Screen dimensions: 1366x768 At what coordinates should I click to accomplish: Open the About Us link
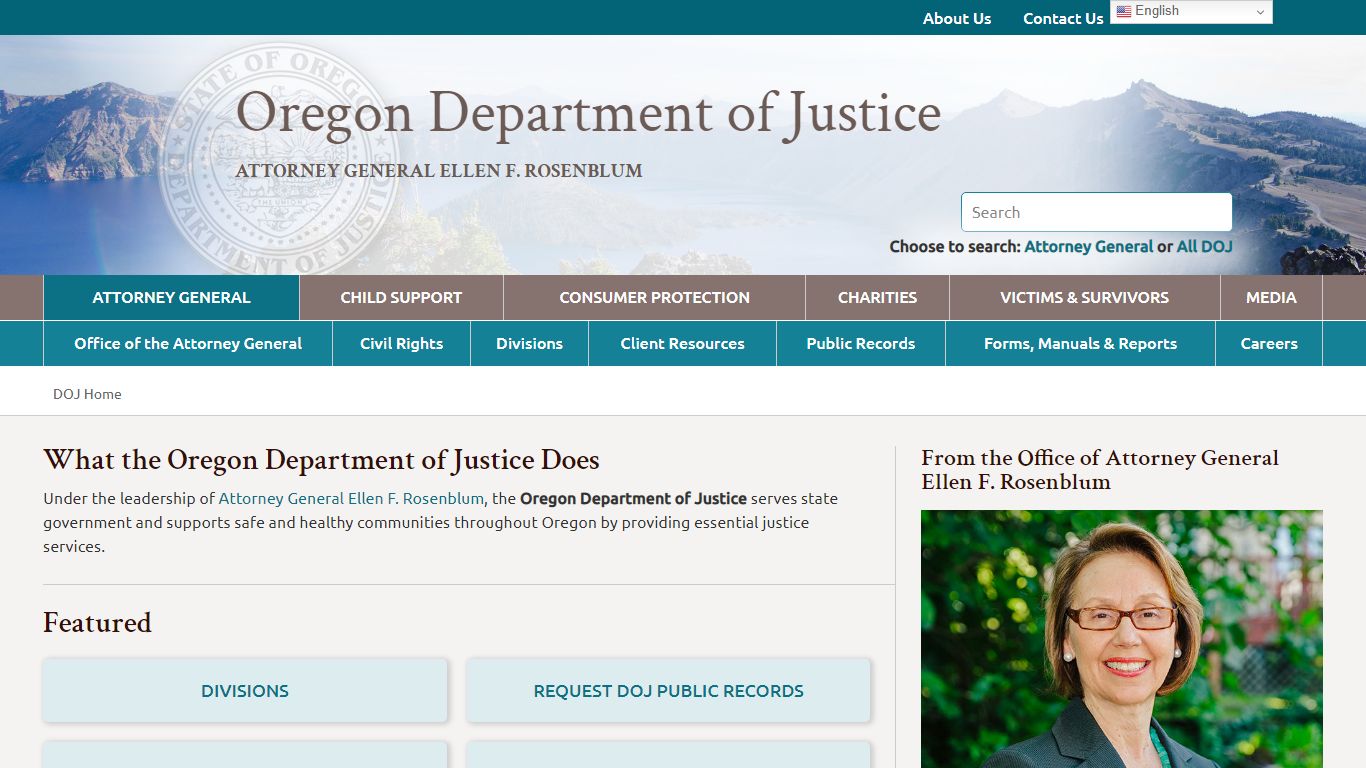pyautogui.click(x=957, y=18)
